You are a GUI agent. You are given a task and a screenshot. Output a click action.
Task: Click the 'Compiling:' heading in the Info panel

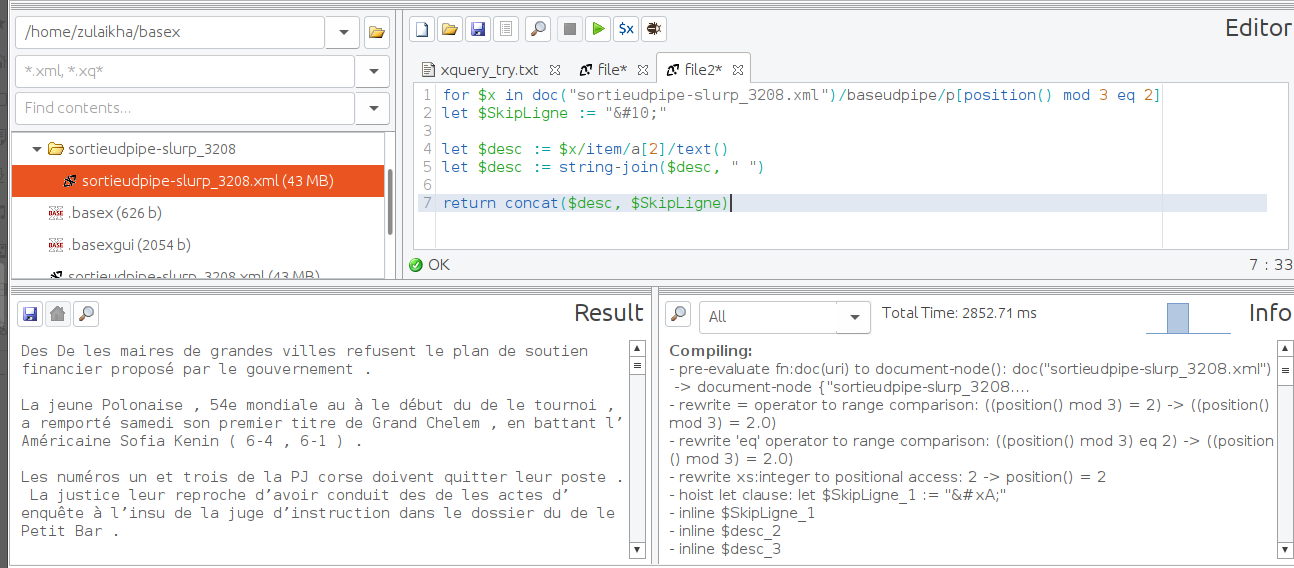point(710,351)
